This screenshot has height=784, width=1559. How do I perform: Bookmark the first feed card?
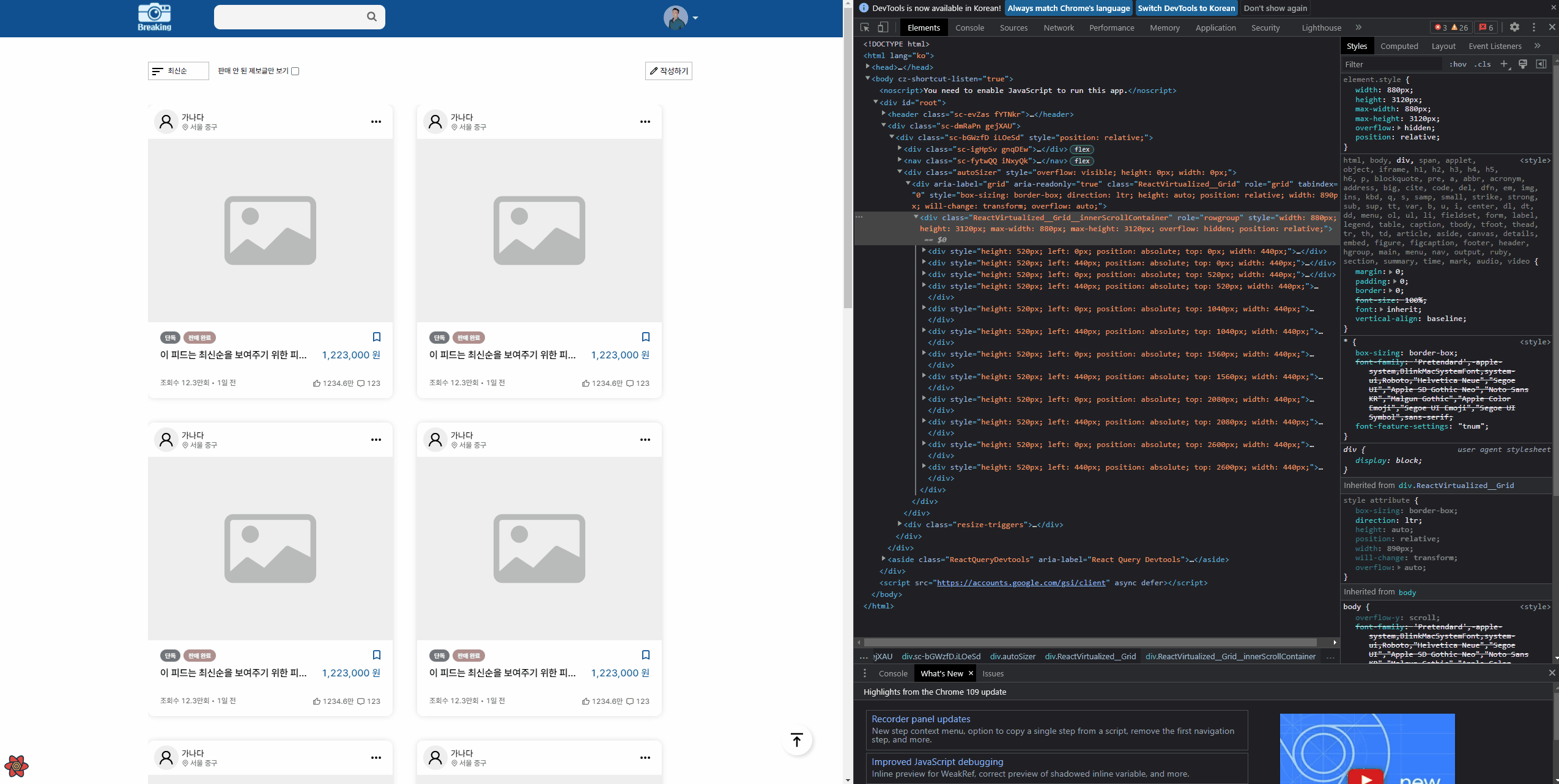coord(377,337)
